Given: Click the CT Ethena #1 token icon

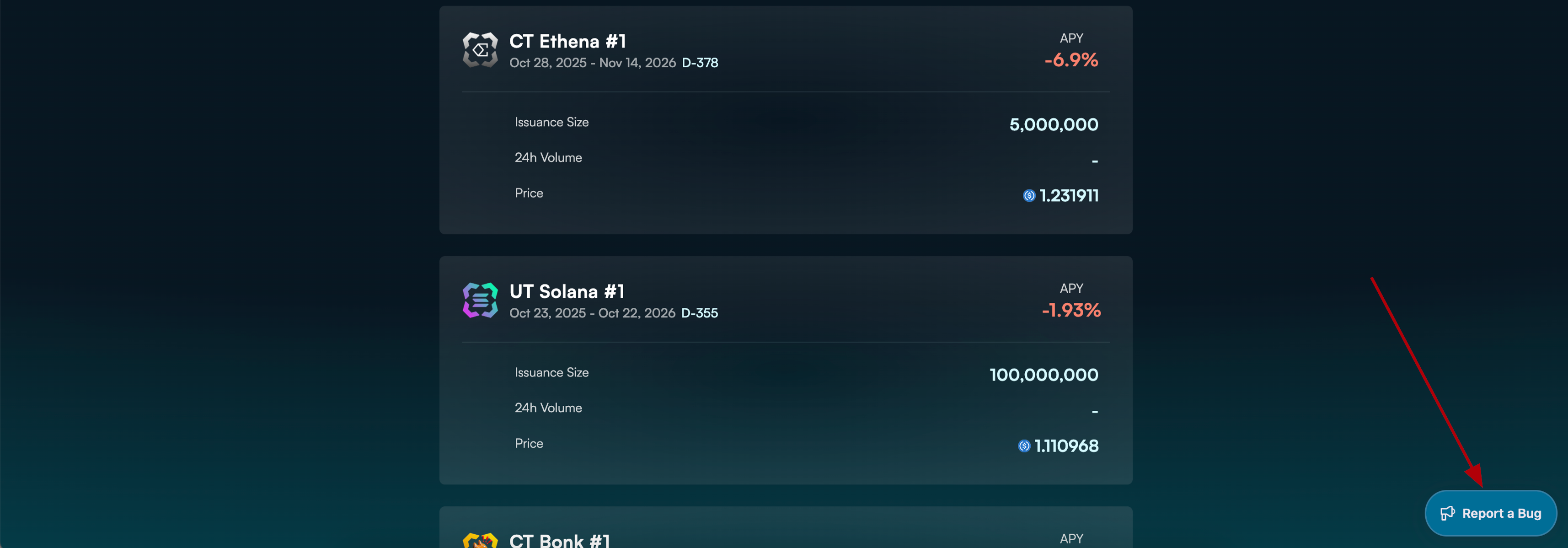Looking at the screenshot, I should click(x=480, y=50).
